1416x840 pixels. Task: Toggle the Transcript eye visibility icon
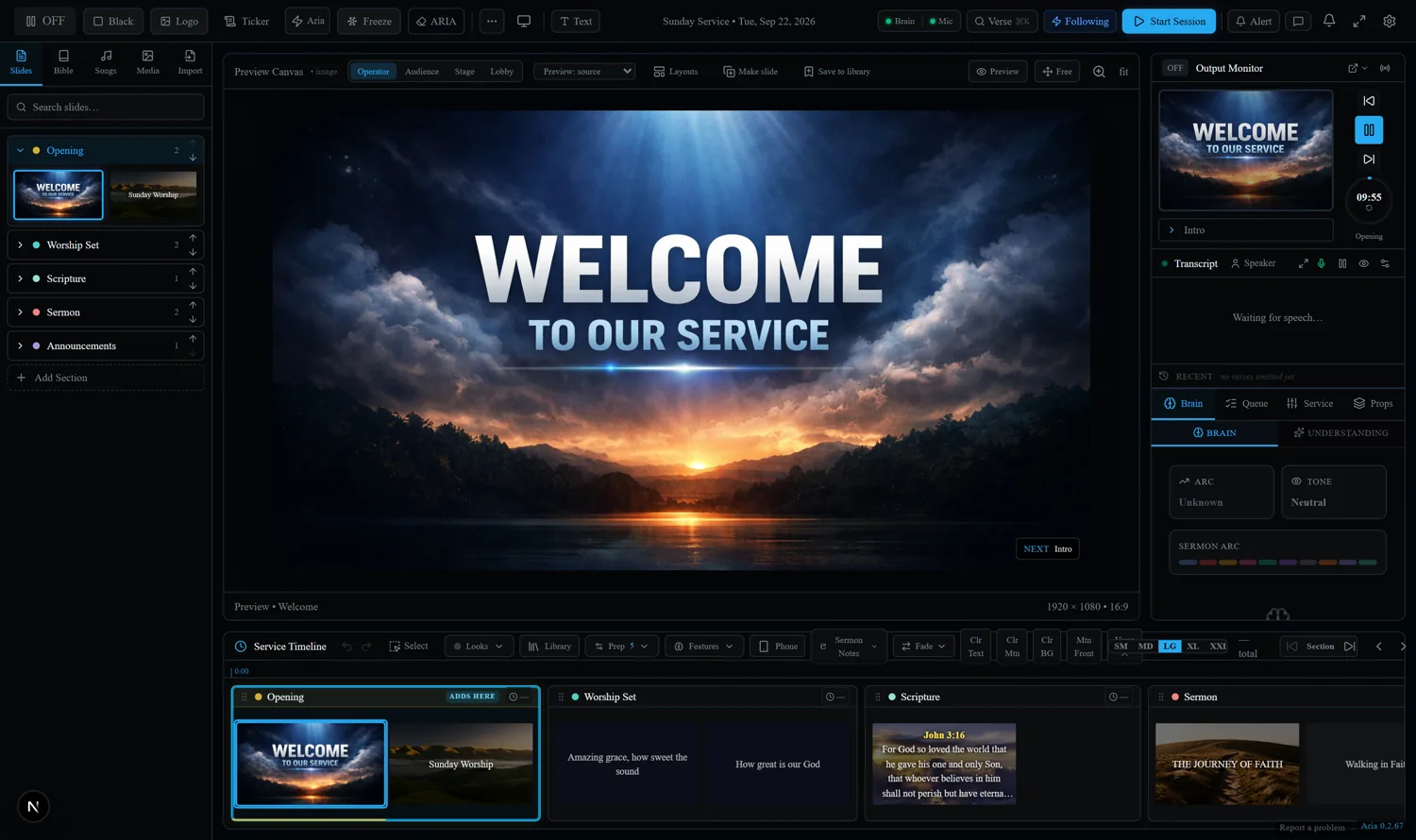coord(1363,263)
